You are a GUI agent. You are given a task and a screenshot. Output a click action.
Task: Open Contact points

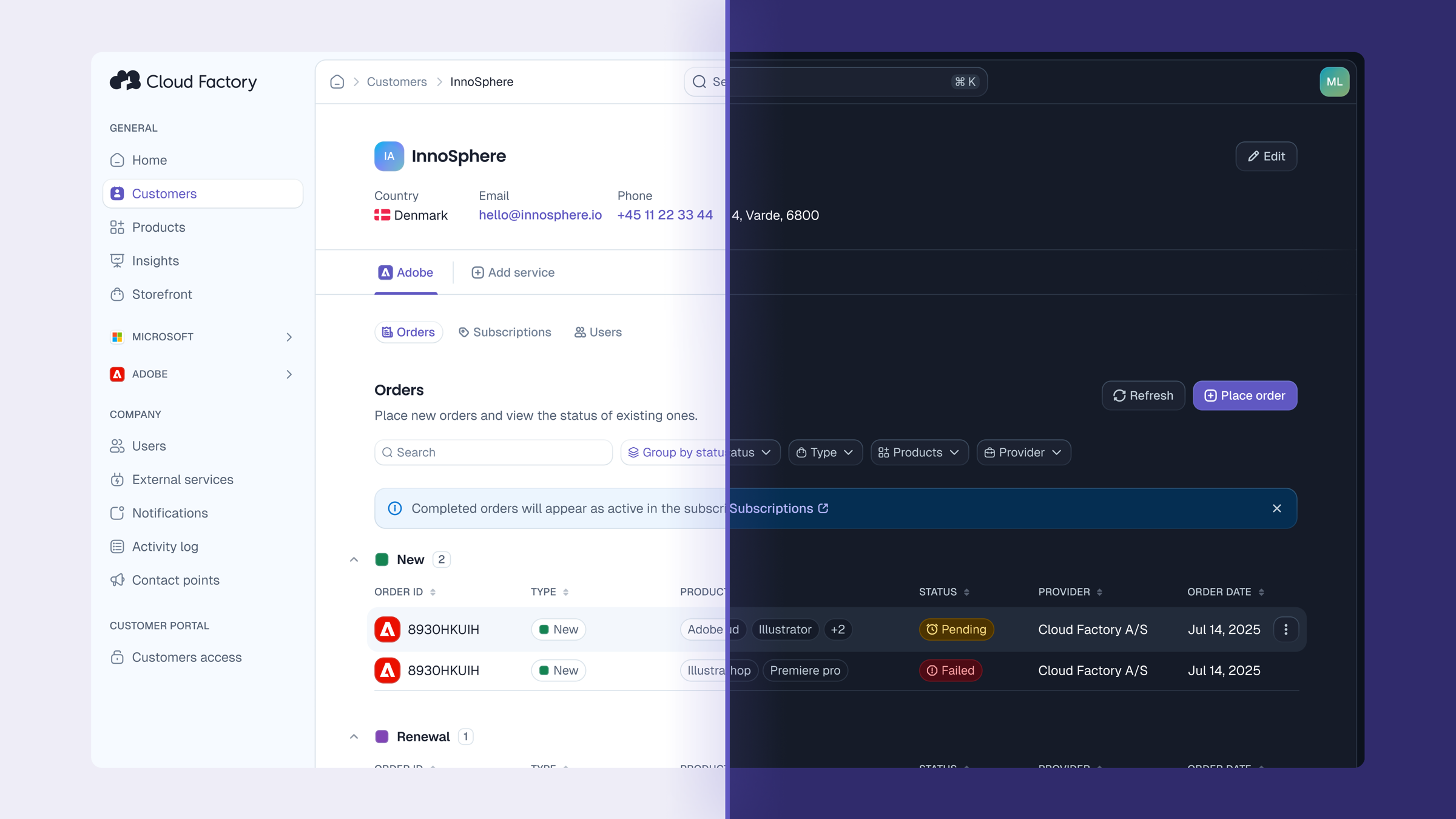tap(203, 580)
